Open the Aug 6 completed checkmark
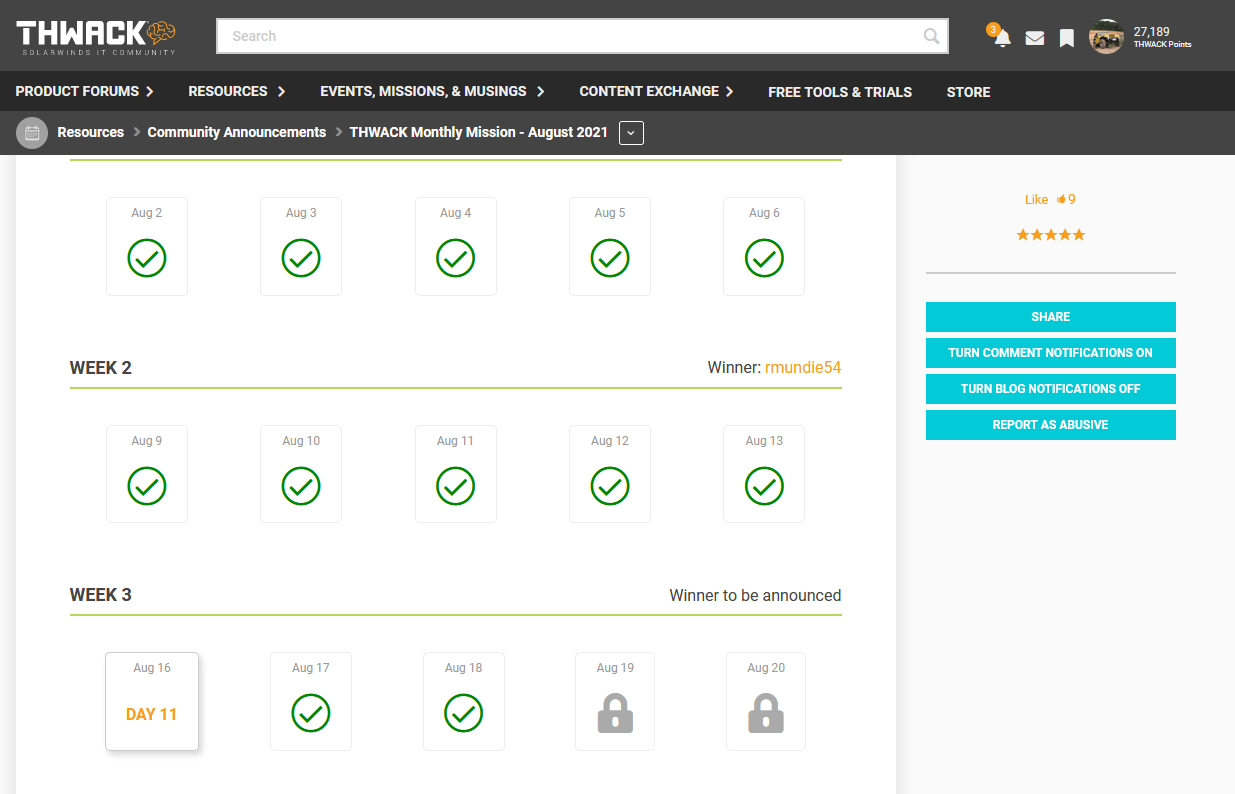Image resolution: width=1235 pixels, height=794 pixels. pyautogui.click(x=764, y=258)
